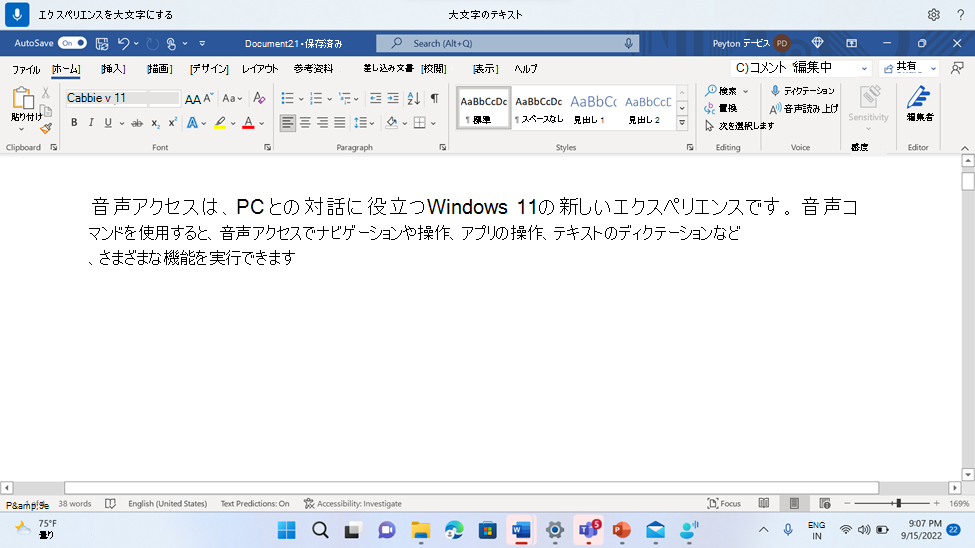Adjust the zoom slider
This screenshot has height=548, width=975.
[898, 503]
